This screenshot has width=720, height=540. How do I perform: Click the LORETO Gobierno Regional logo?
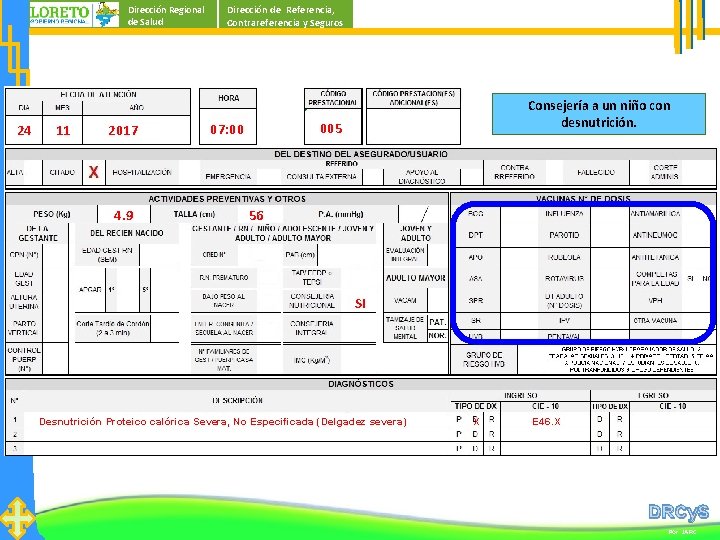pos(61,14)
